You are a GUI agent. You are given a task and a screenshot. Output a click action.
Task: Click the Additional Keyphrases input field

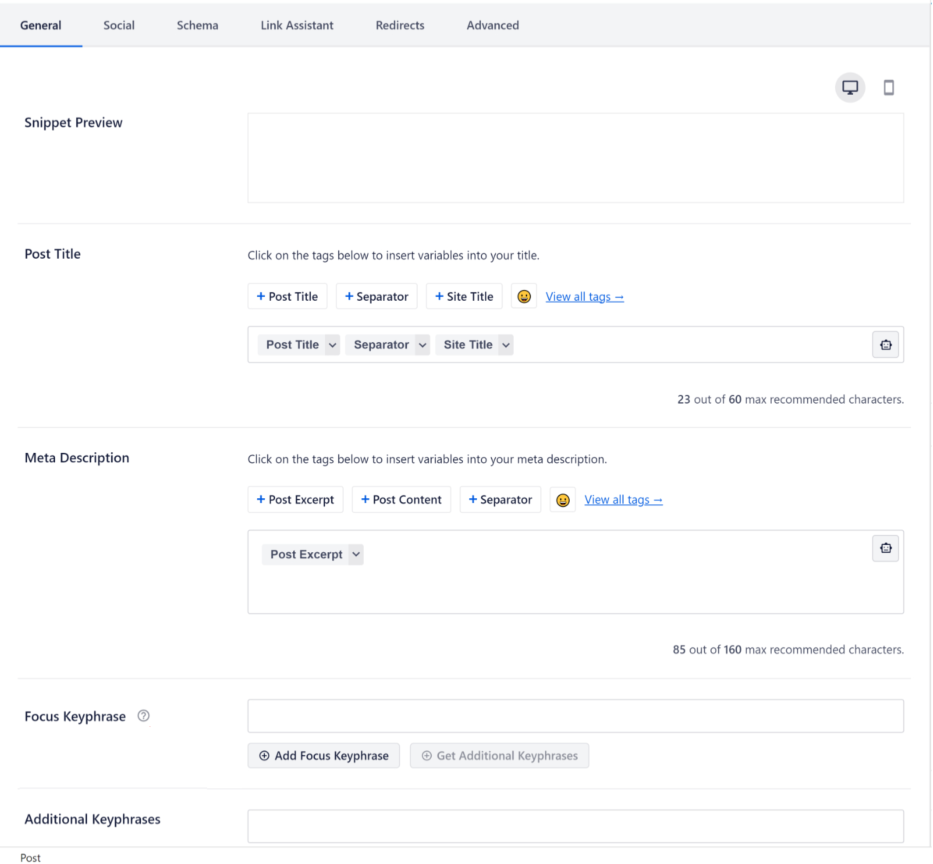(x=575, y=825)
